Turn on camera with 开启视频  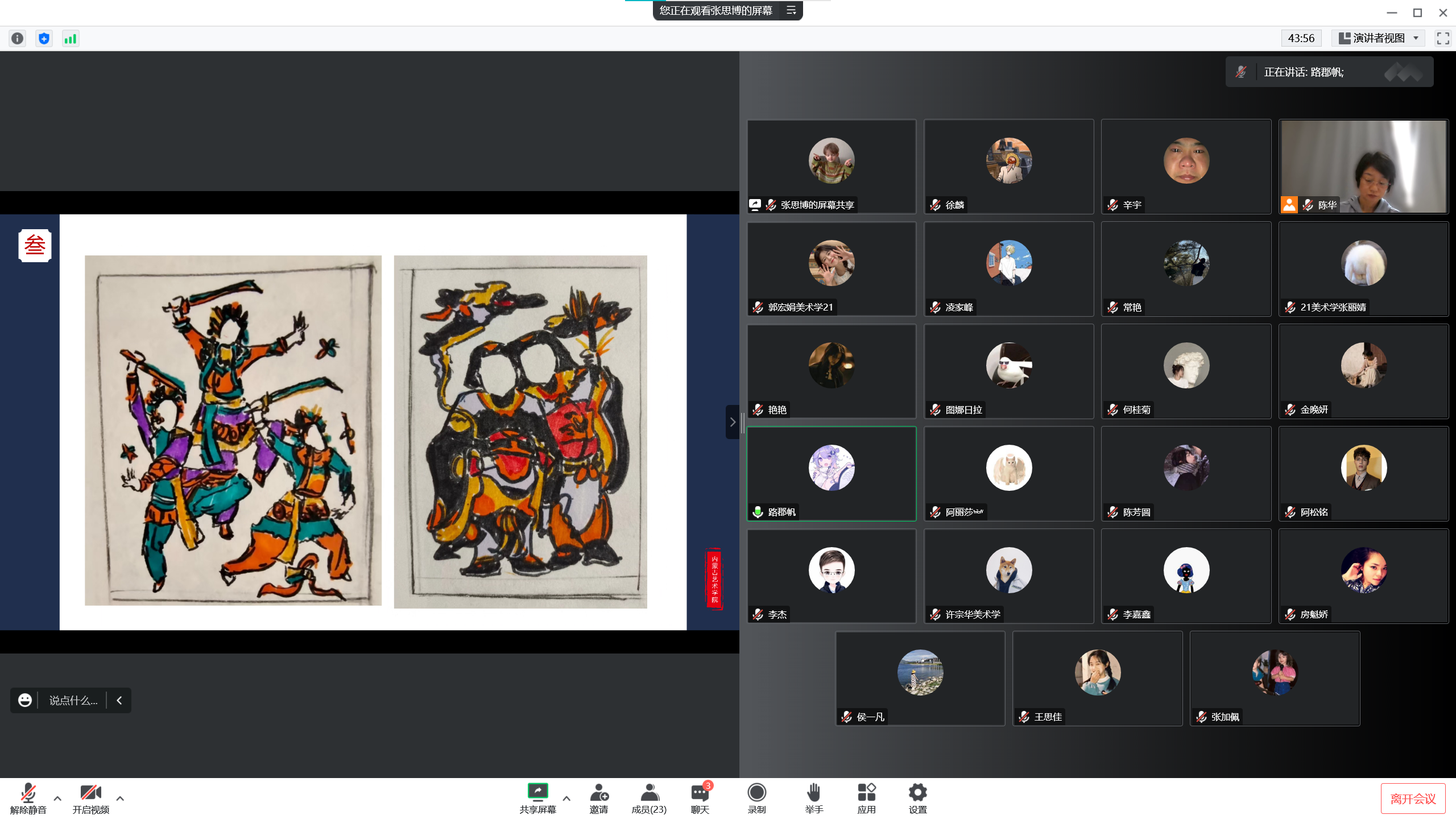90,798
